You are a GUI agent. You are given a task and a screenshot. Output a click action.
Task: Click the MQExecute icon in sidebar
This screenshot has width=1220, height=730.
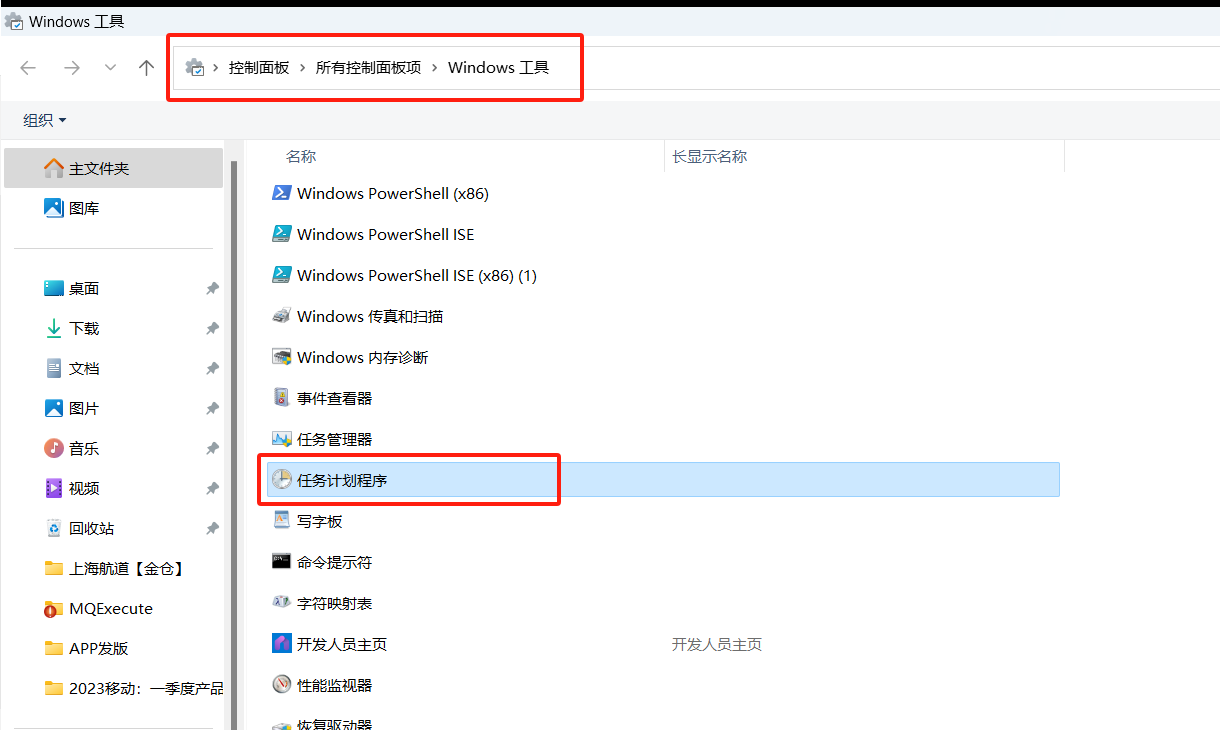(54, 608)
